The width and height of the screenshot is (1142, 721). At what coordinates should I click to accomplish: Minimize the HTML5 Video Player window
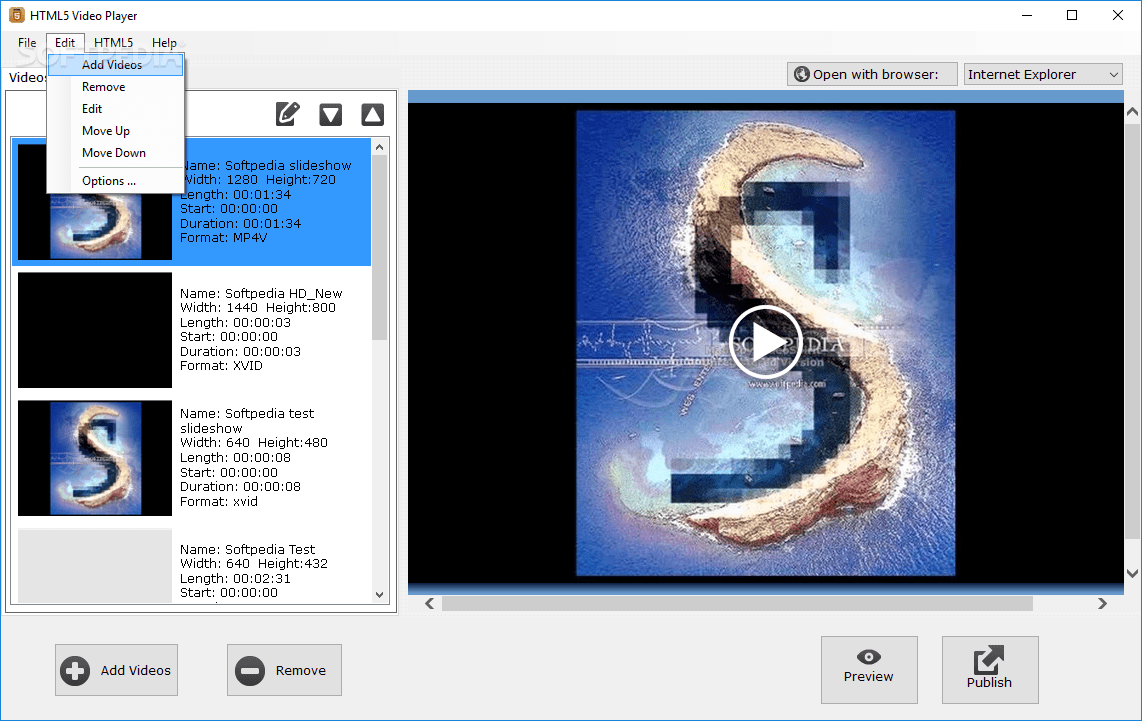pyautogui.click(x=1027, y=15)
